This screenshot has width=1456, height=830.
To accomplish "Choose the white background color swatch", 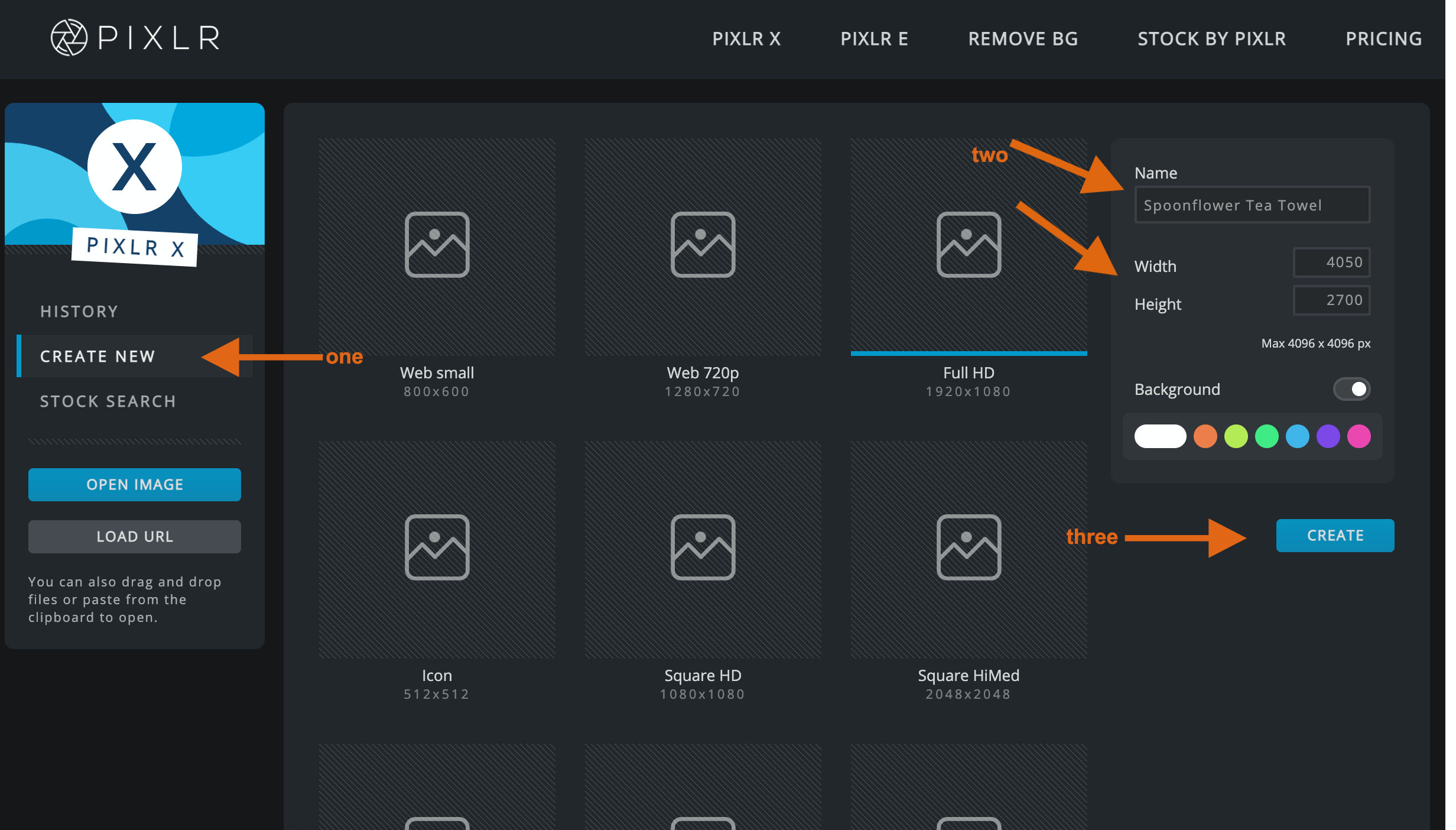I will (1160, 436).
